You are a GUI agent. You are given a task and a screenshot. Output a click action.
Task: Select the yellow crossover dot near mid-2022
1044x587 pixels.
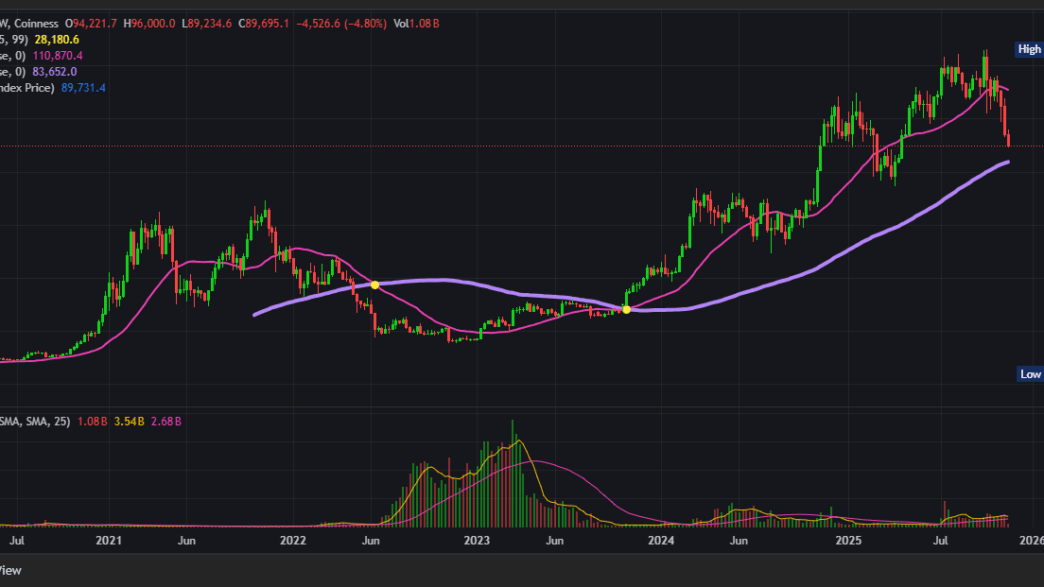coord(374,285)
